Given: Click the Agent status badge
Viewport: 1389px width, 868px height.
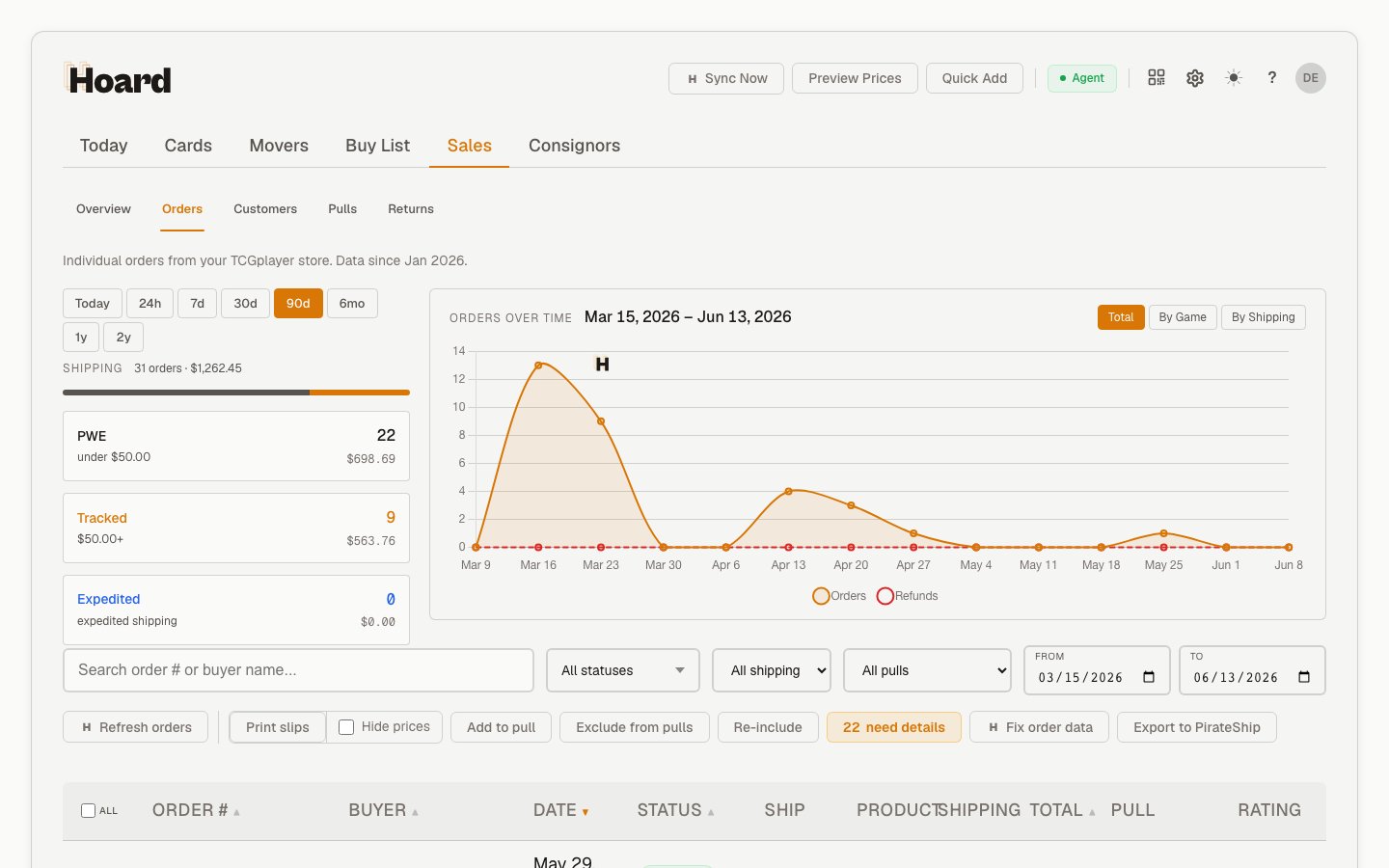Looking at the screenshot, I should (1082, 78).
